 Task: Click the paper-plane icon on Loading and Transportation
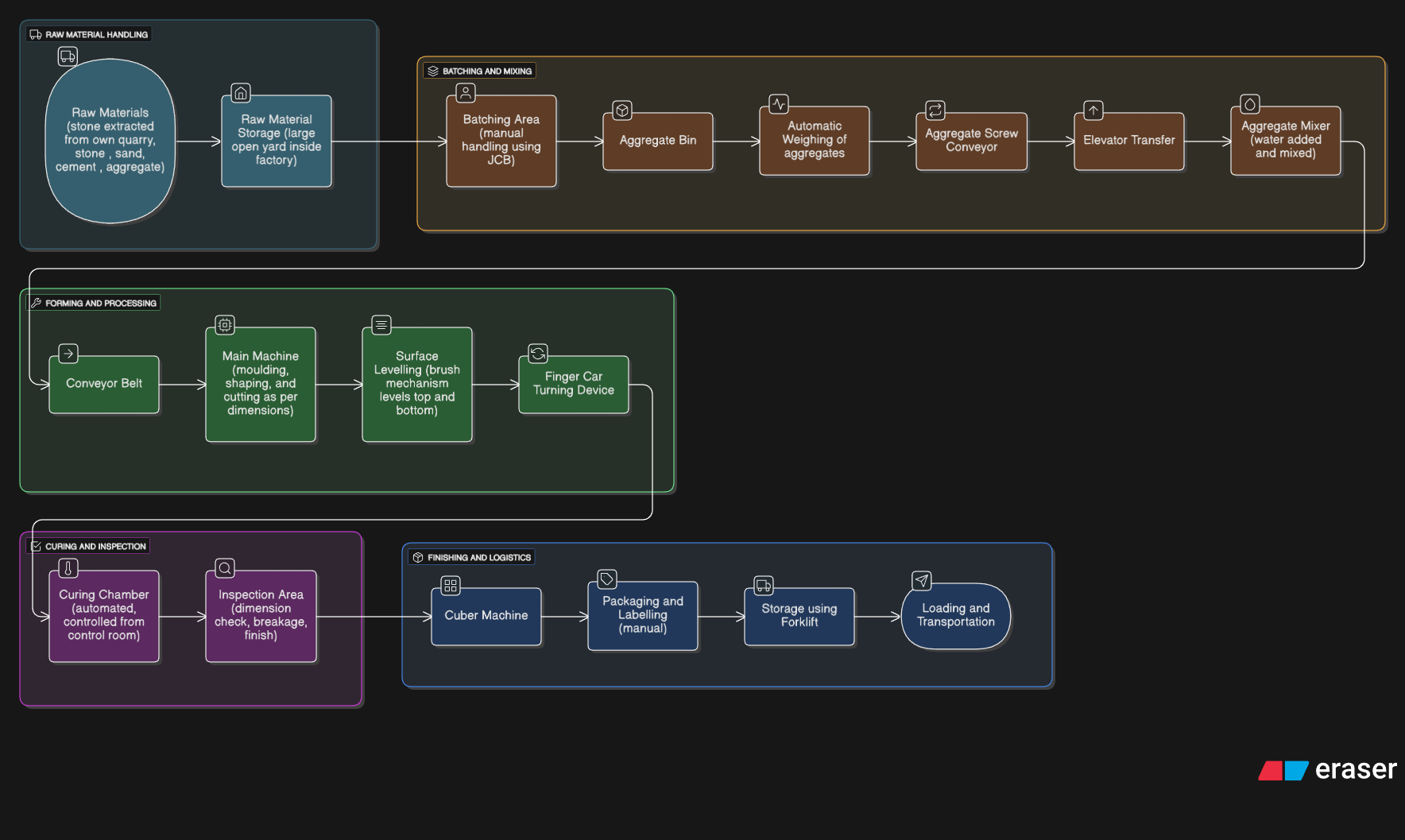921,581
